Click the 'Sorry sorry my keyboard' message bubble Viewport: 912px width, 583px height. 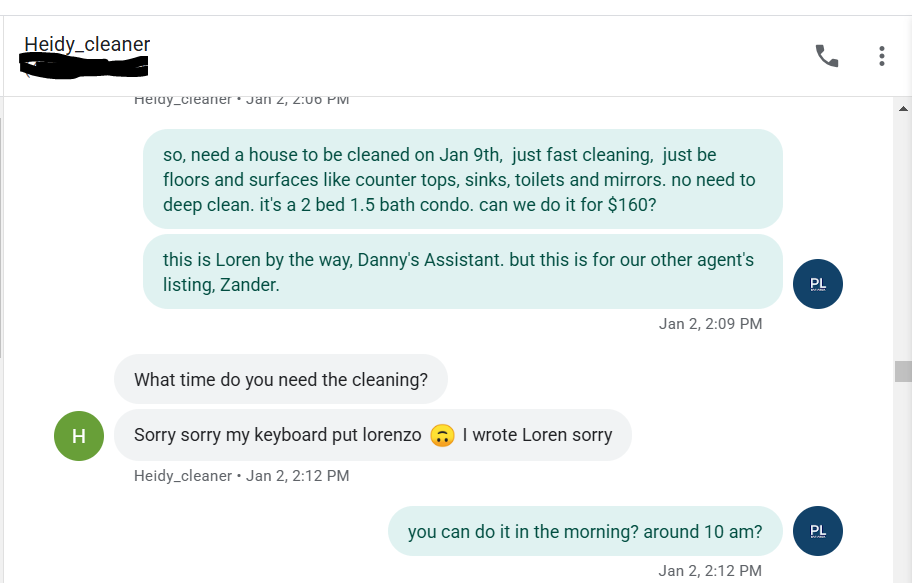click(x=372, y=435)
